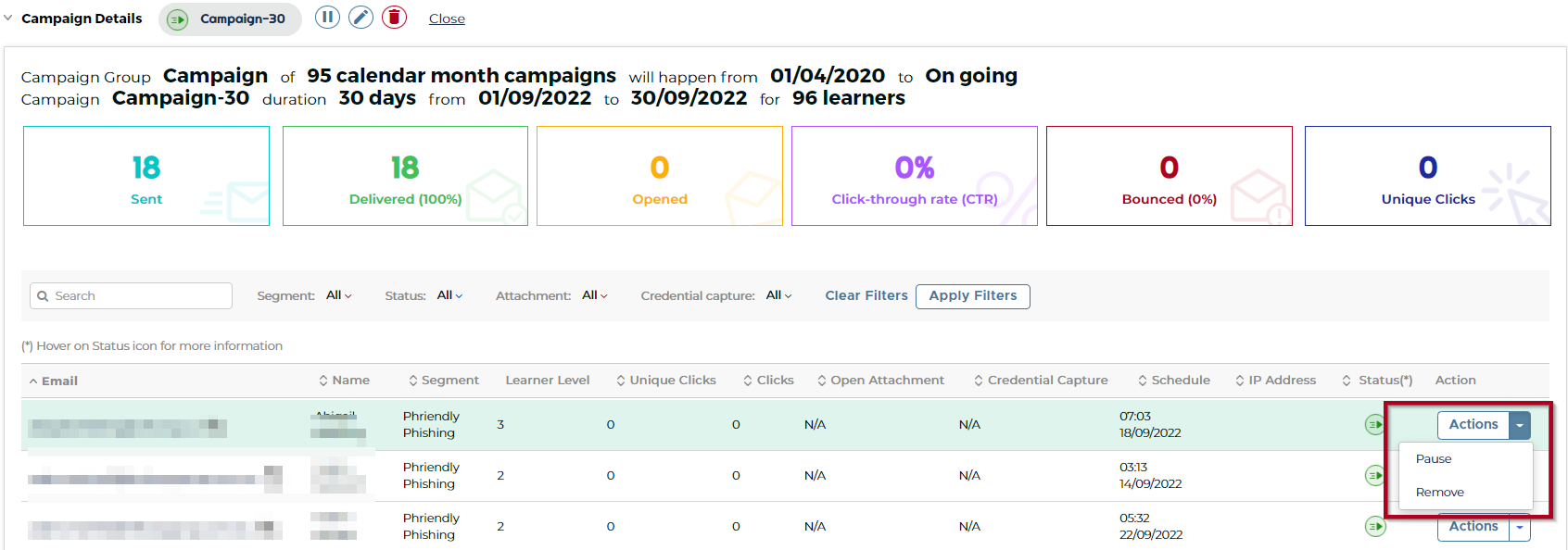Open the third row's Actions dropdown arrow
The height and width of the screenshot is (550, 1568).
[x=1520, y=527]
